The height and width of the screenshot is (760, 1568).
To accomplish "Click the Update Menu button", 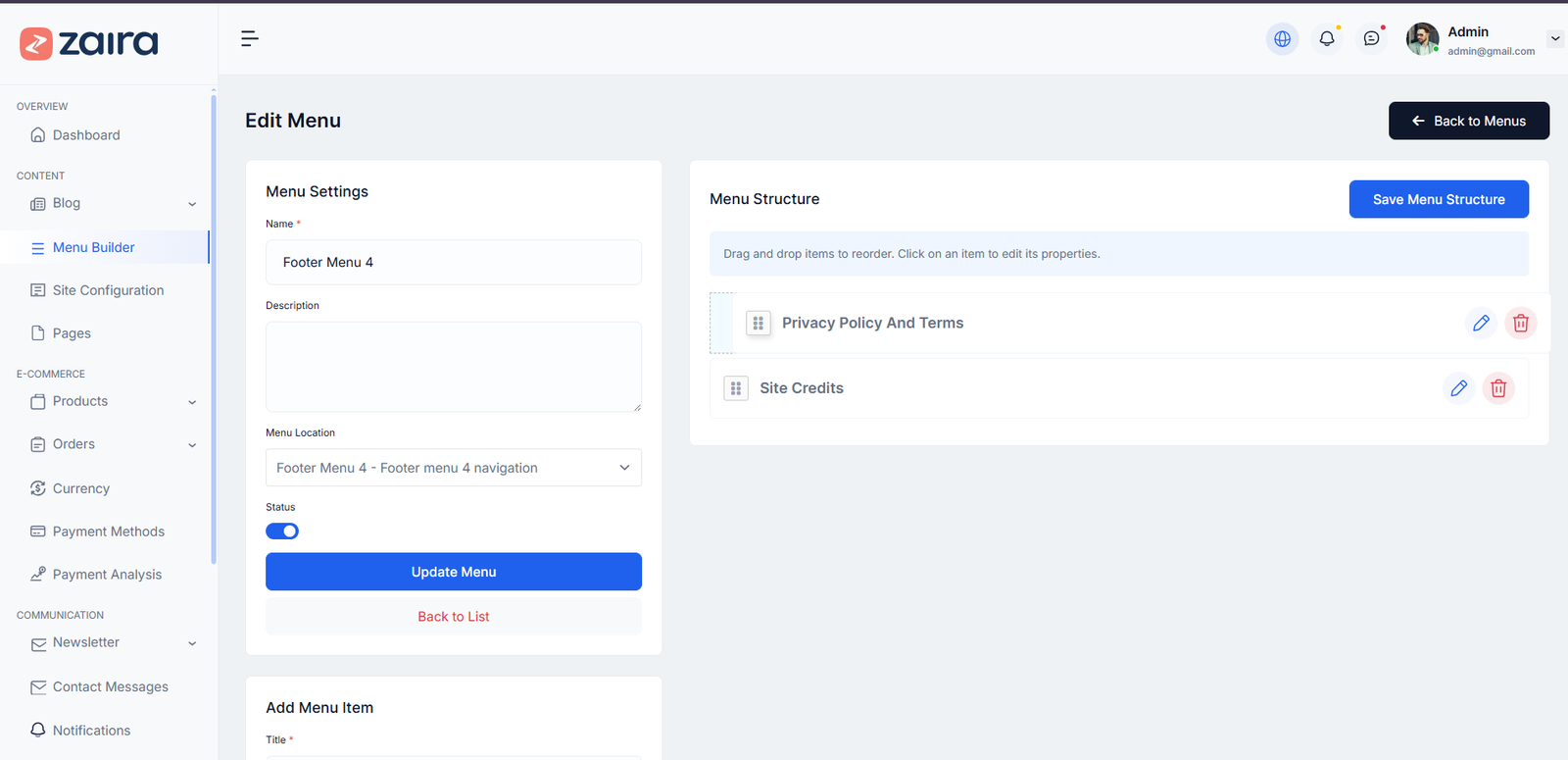I will pos(453,572).
